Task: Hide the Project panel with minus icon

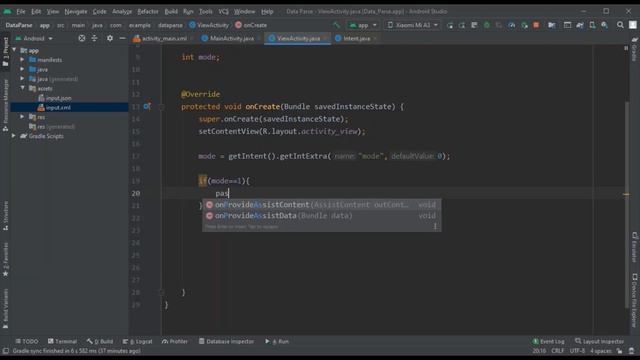Action: (122, 38)
